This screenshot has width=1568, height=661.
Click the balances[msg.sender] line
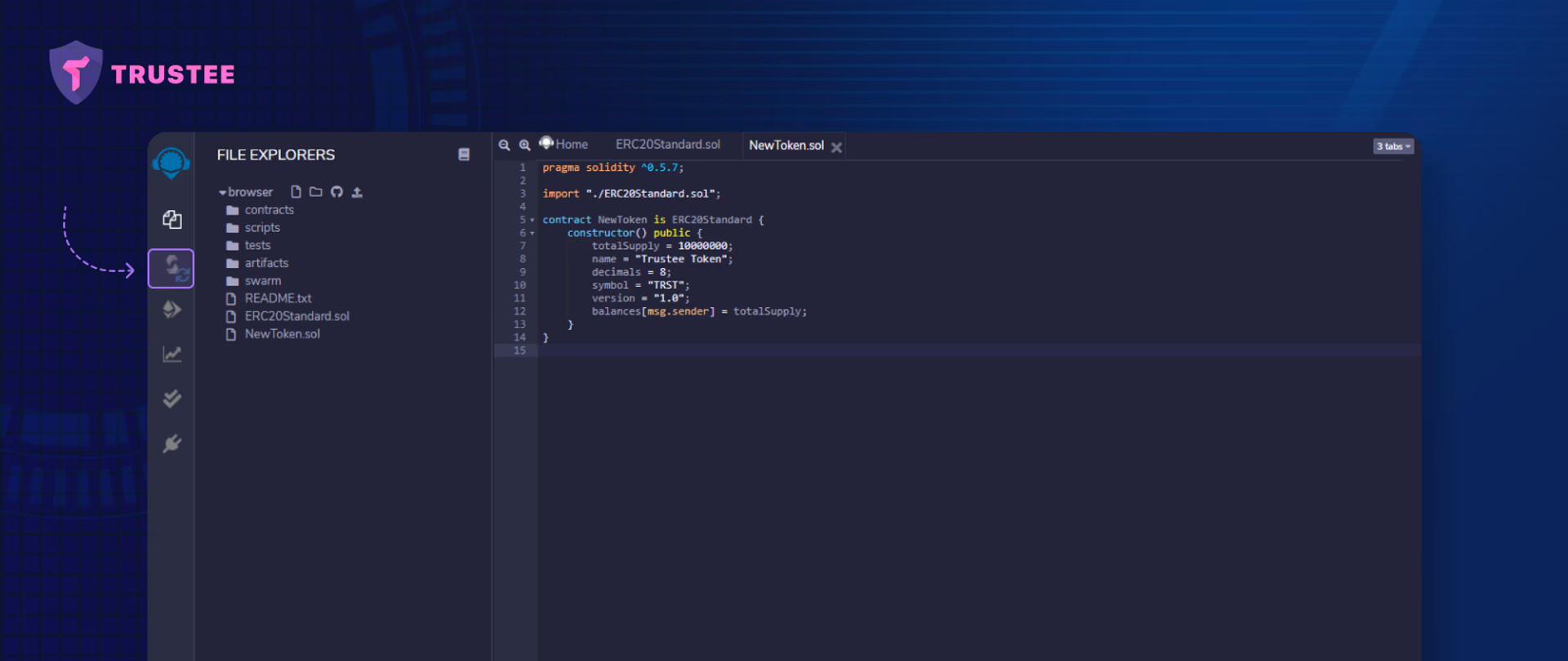pyautogui.click(x=699, y=311)
